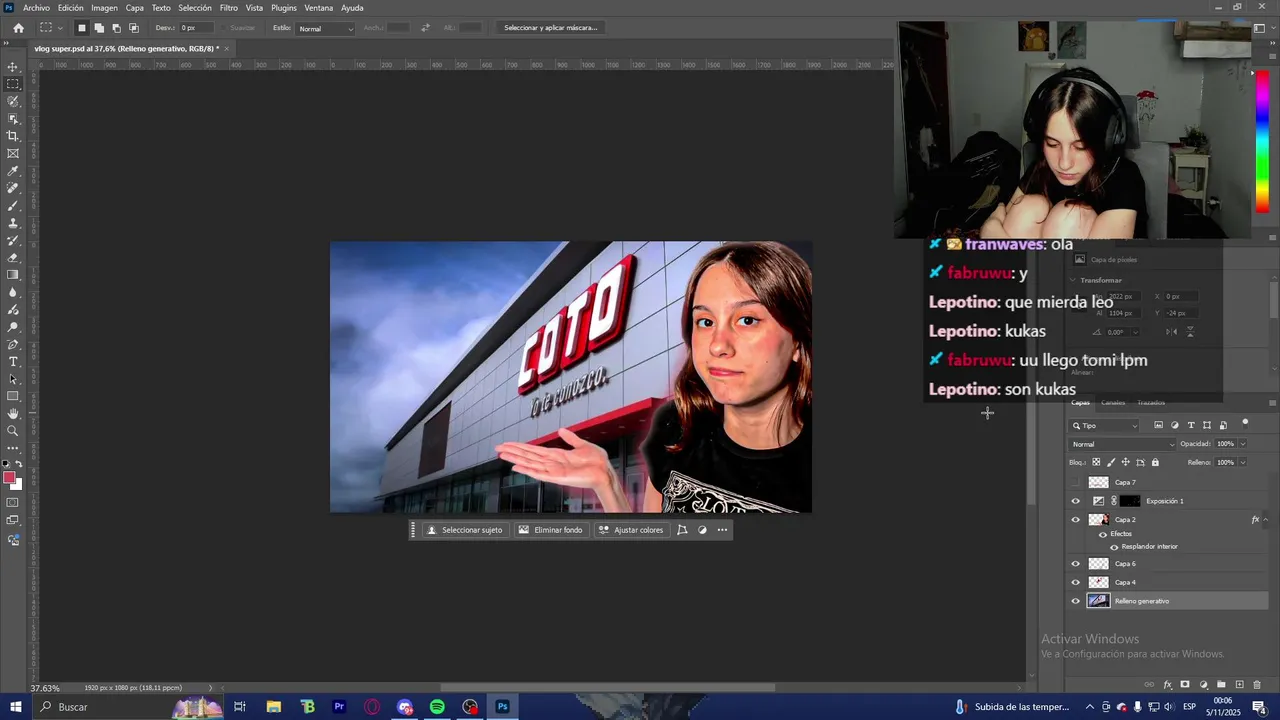Create a new layer with plus icon
Screen dimensions: 1280x720
(x=1239, y=685)
